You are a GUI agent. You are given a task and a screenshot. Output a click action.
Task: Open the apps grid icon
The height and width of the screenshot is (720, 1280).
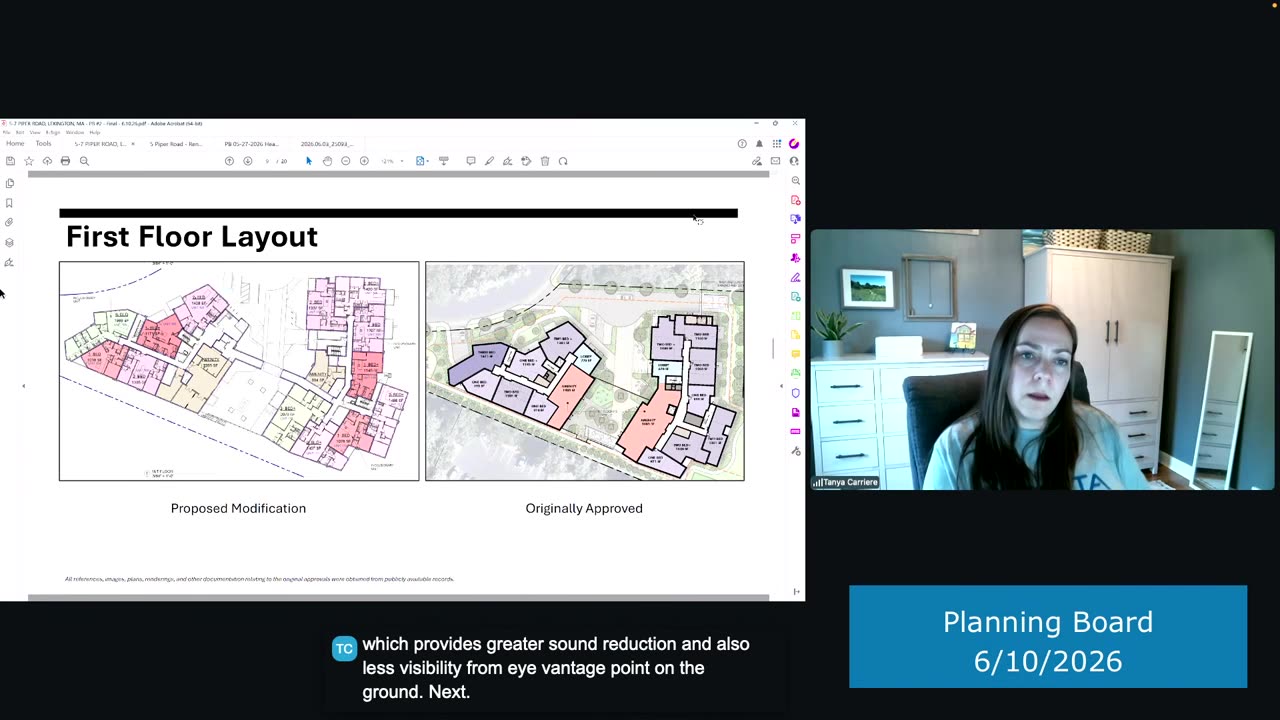point(776,144)
